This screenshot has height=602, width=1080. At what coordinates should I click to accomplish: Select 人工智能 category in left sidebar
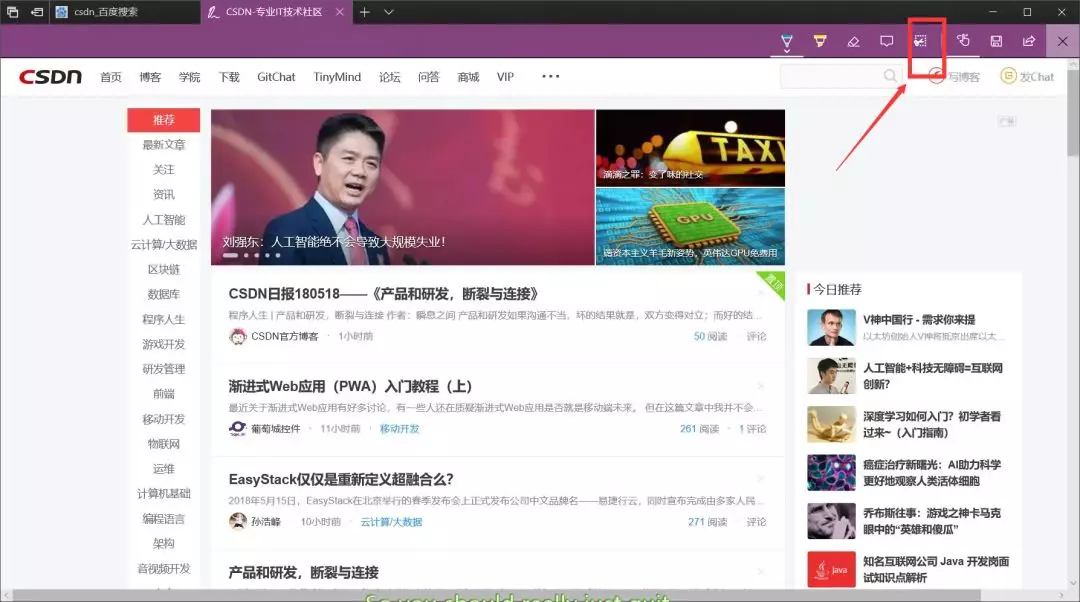pyautogui.click(x=163, y=220)
